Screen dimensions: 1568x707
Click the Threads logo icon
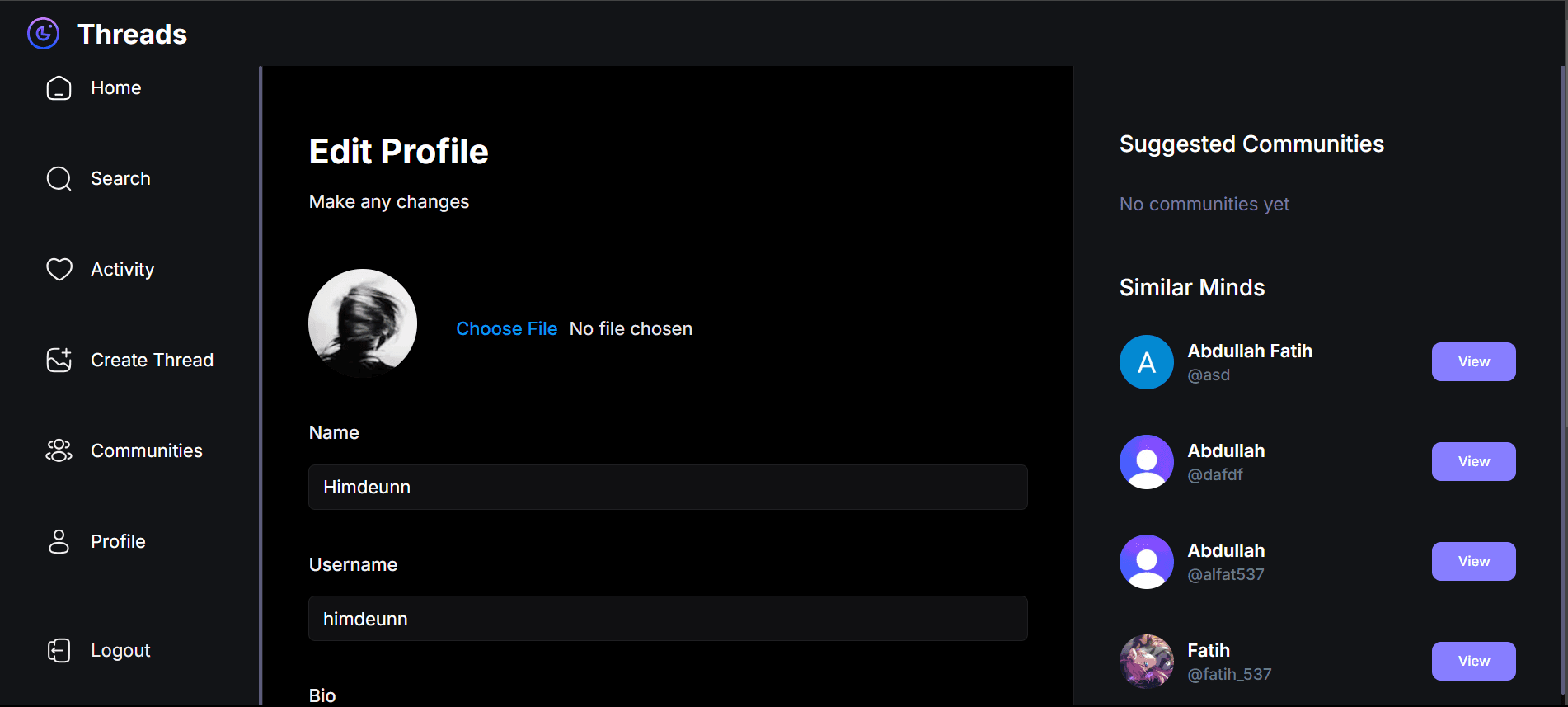click(x=43, y=34)
